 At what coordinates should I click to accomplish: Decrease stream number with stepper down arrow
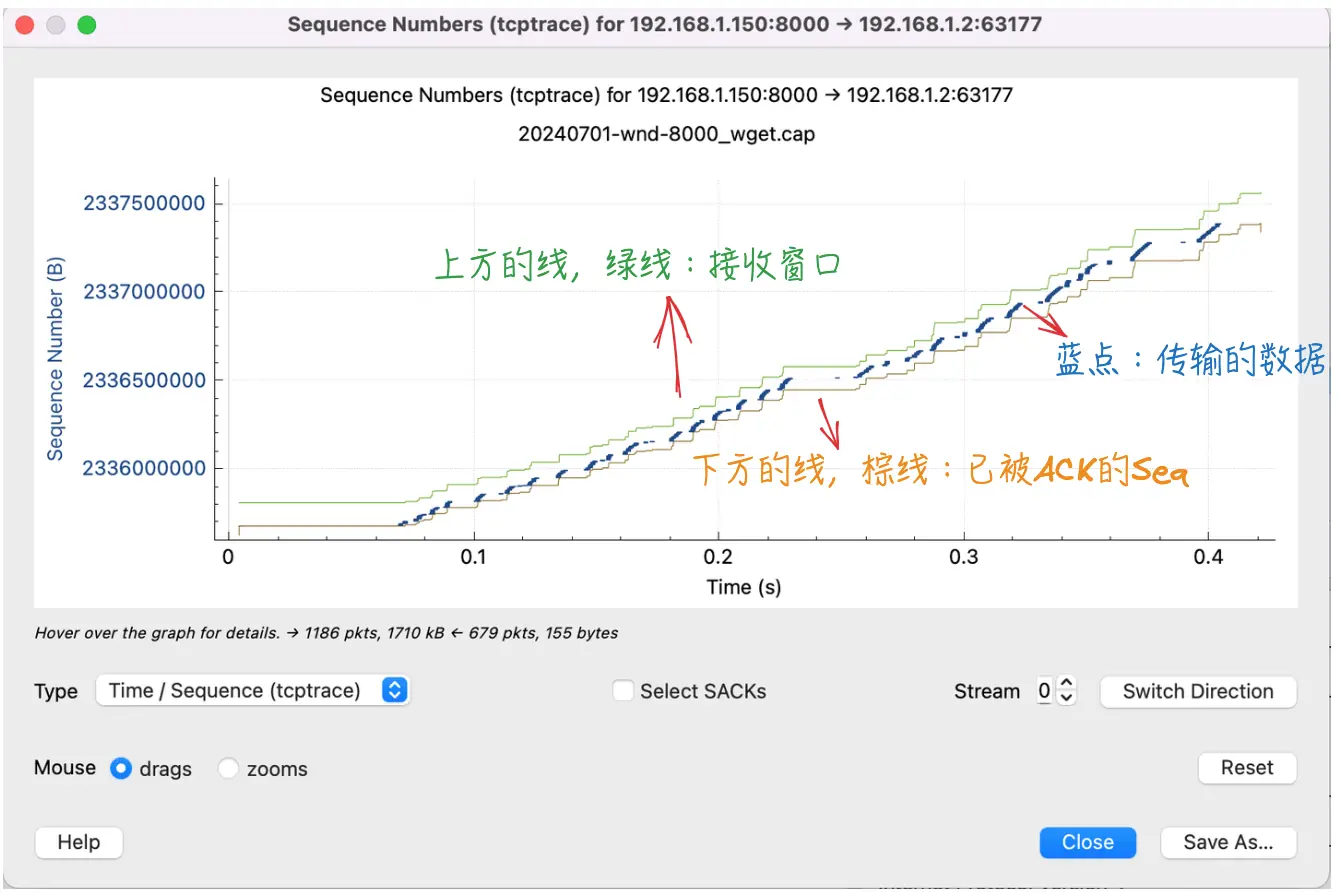pos(1067,697)
